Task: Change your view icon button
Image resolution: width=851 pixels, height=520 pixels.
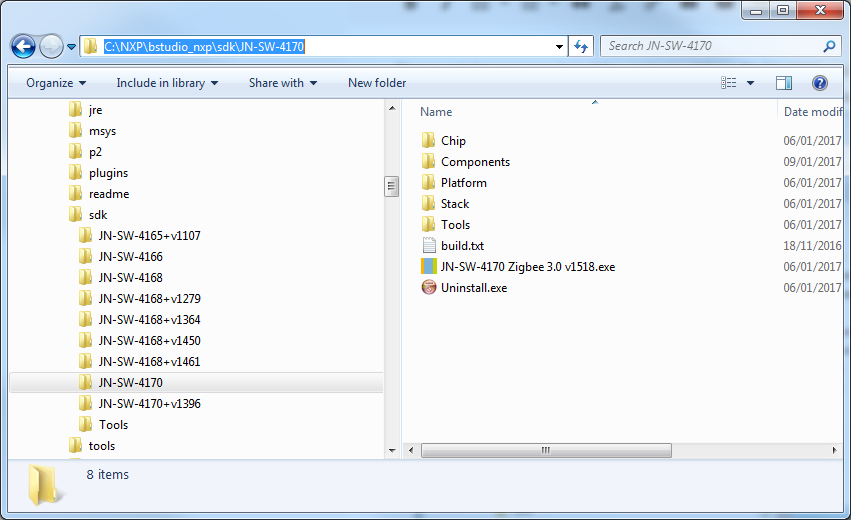Action: [x=728, y=83]
